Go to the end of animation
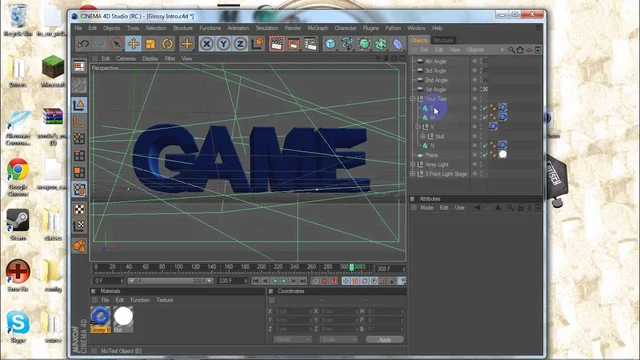 (x=302, y=281)
